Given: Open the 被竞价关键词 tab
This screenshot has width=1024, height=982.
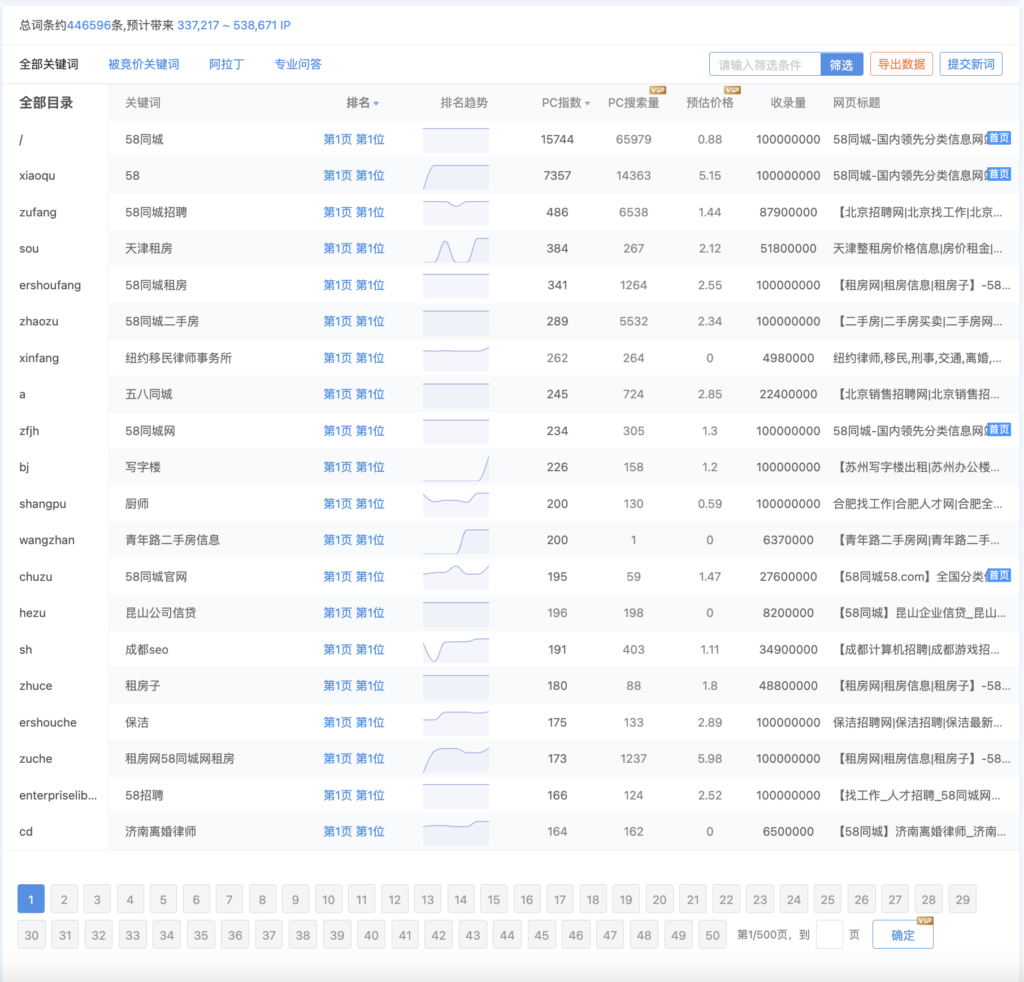Looking at the screenshot, I should coord(144,64).
